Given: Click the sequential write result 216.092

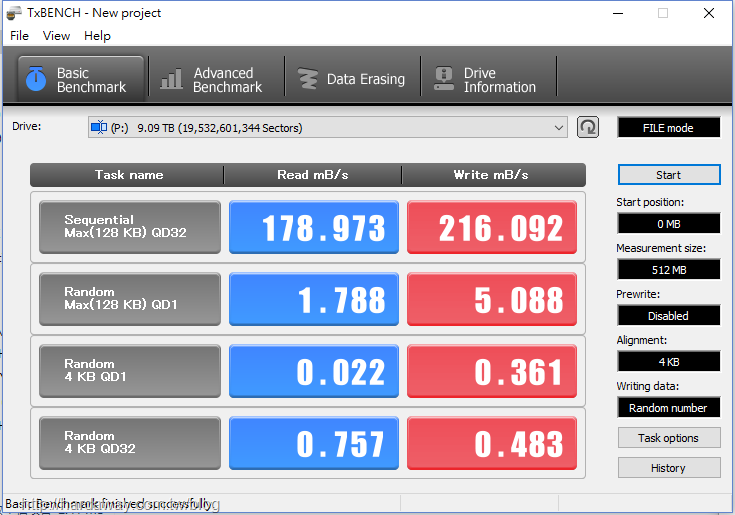Looking at the screenshot, I should point(492,227).
